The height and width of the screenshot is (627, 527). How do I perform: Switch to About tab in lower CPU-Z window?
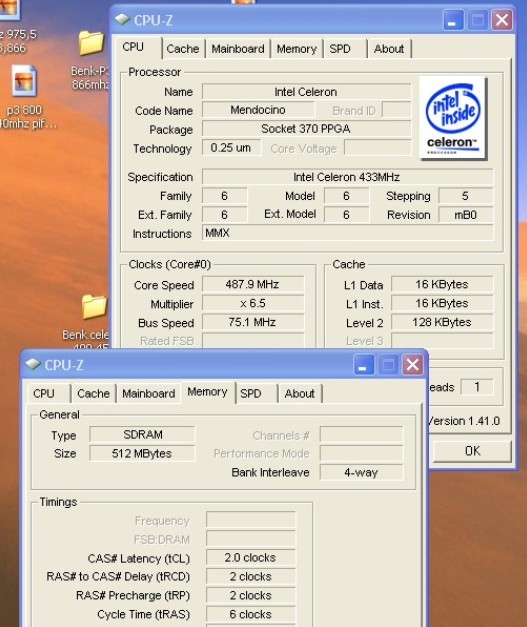(299, 393)
